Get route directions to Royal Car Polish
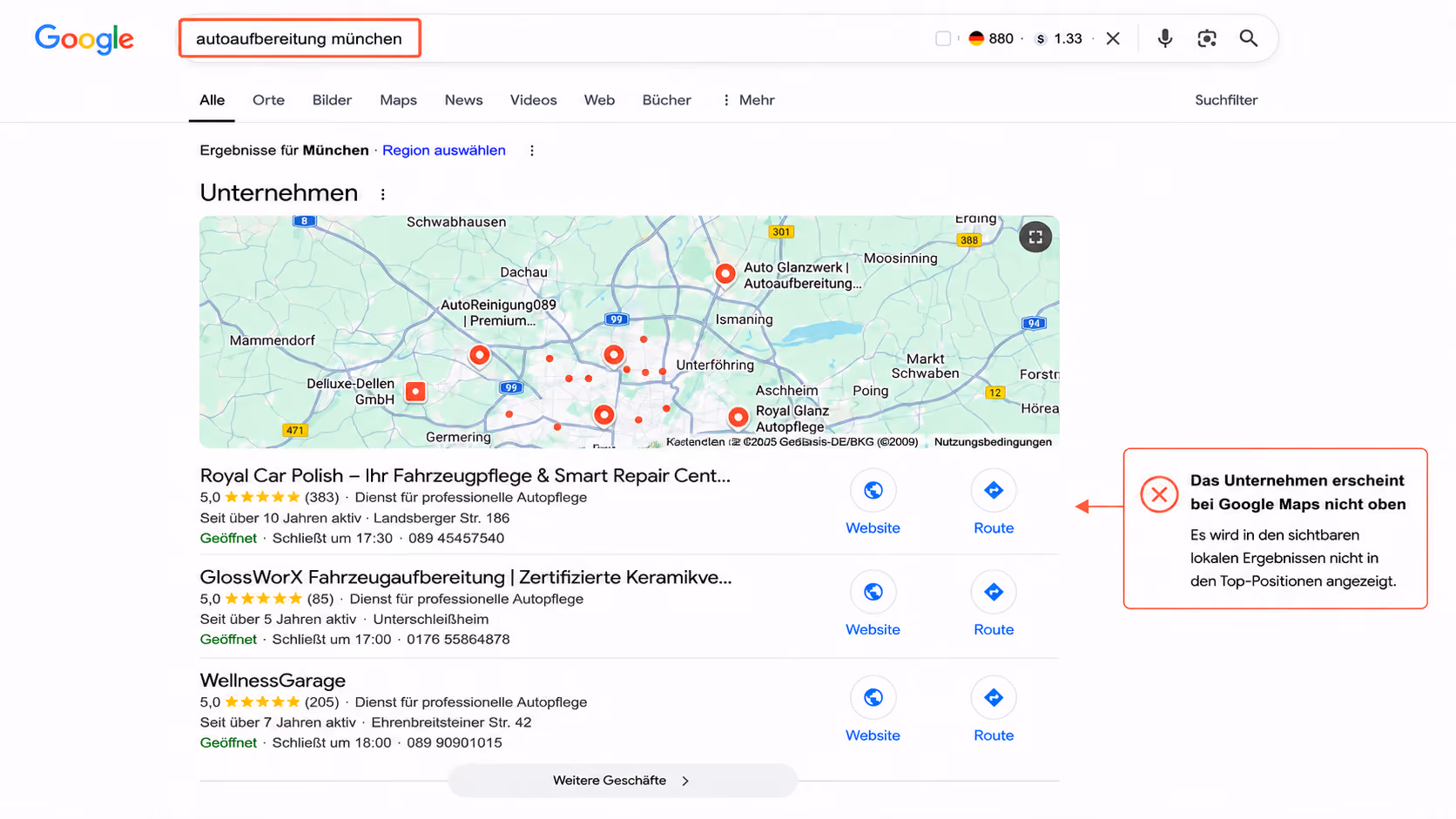1456x819 pixels. [x=994, y=490]
